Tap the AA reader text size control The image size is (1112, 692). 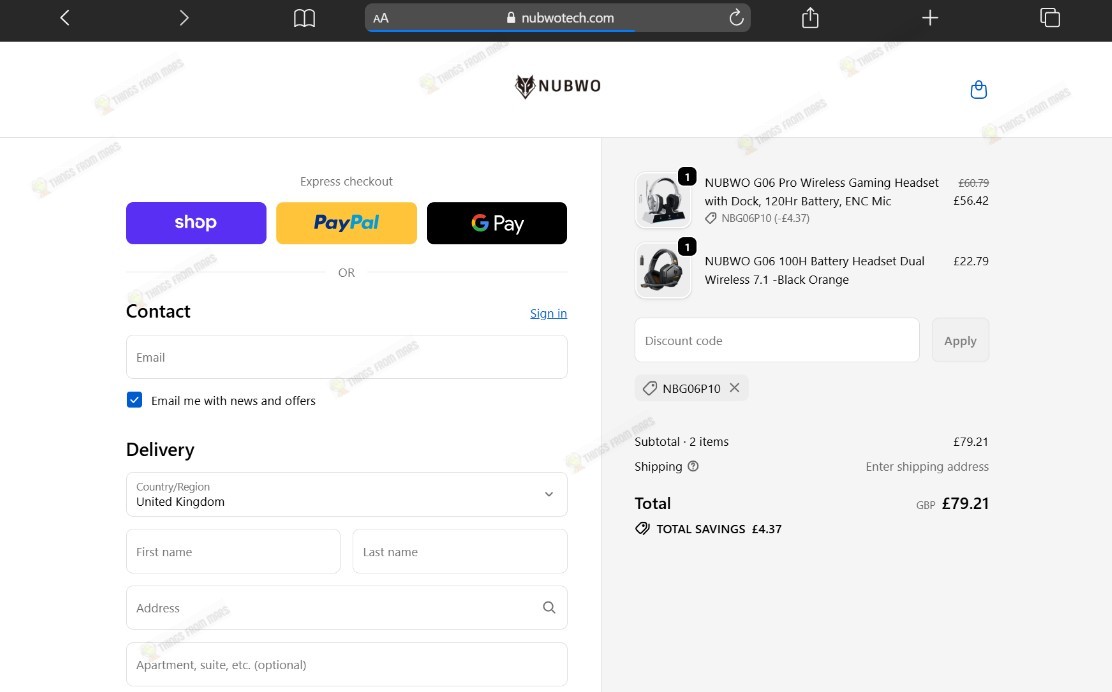[381, 18]
